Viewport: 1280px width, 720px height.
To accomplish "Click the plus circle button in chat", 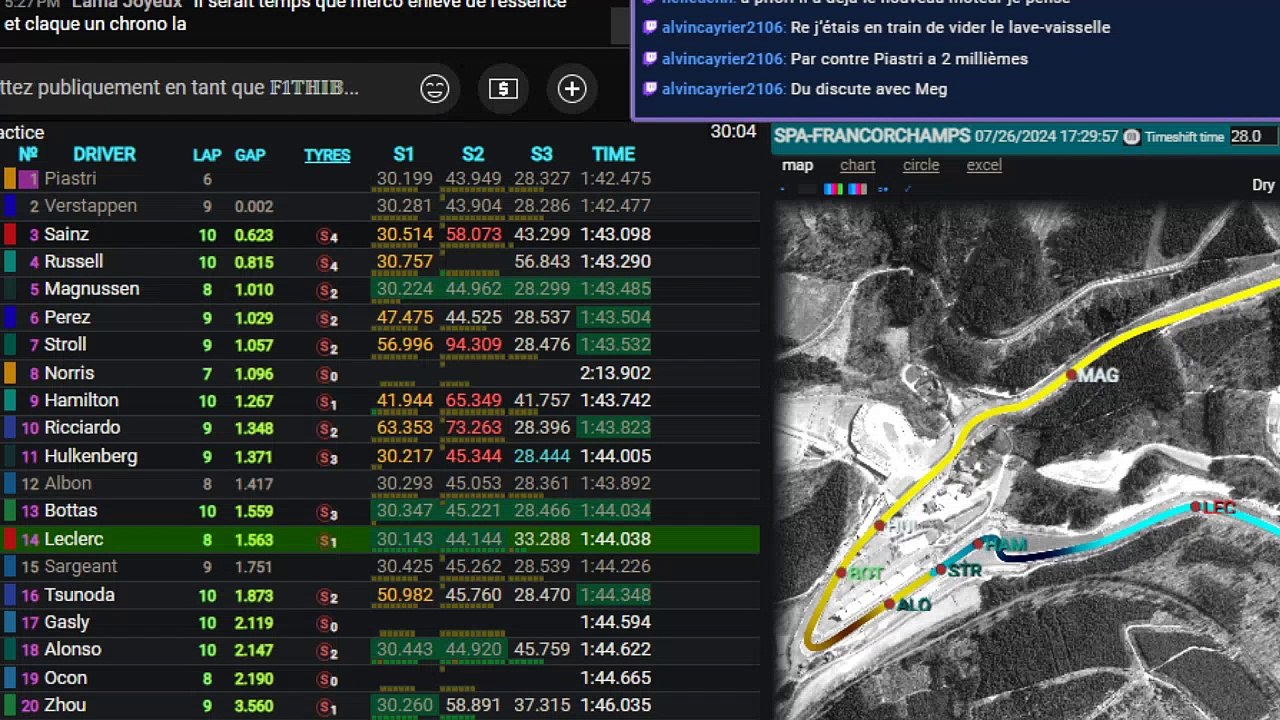I will [572, 89].
